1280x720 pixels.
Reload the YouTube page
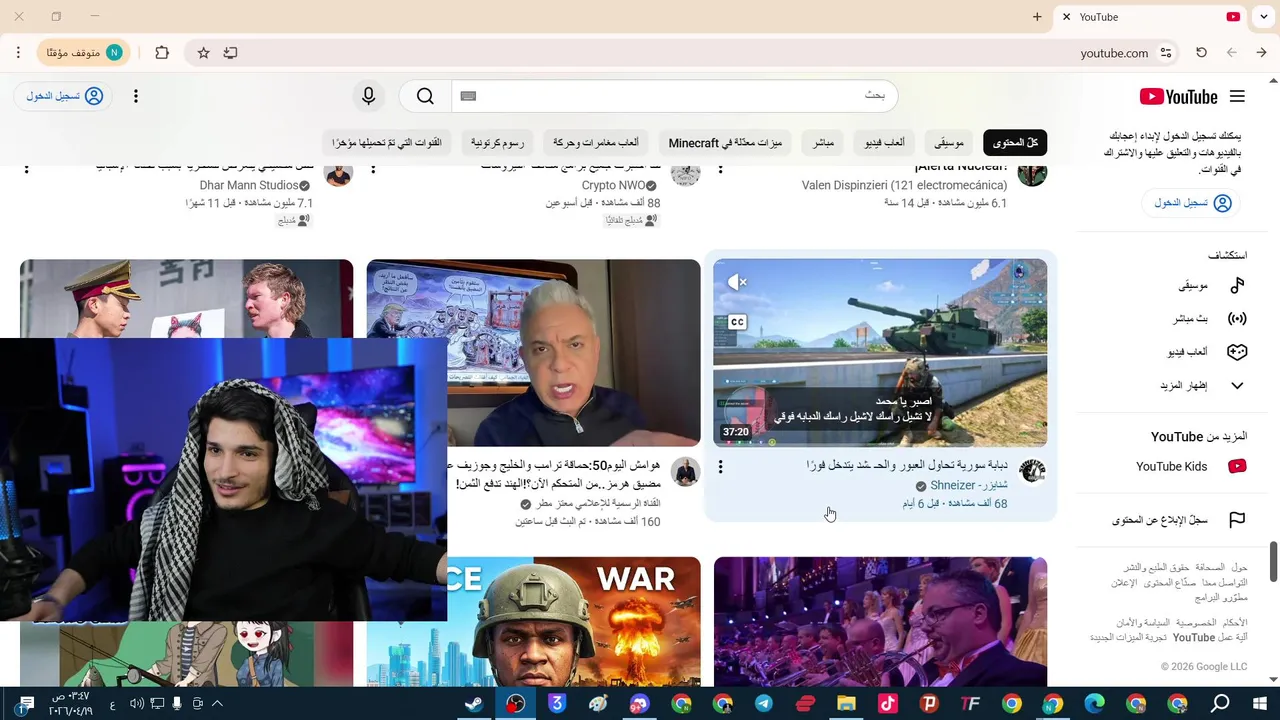click(x=1201, y=53)
